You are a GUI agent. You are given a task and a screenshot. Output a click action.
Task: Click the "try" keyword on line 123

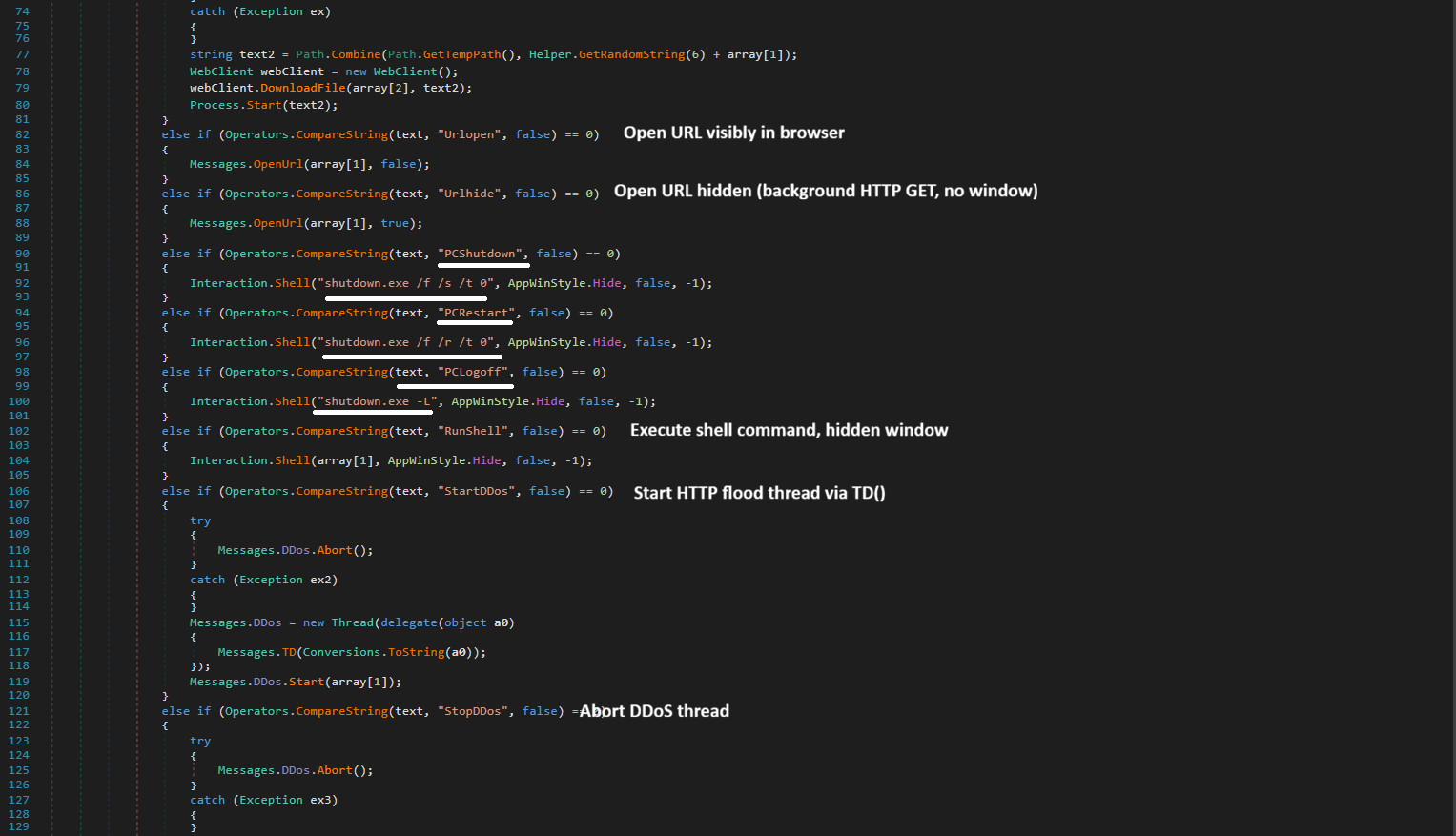click(x=200, y=741)
